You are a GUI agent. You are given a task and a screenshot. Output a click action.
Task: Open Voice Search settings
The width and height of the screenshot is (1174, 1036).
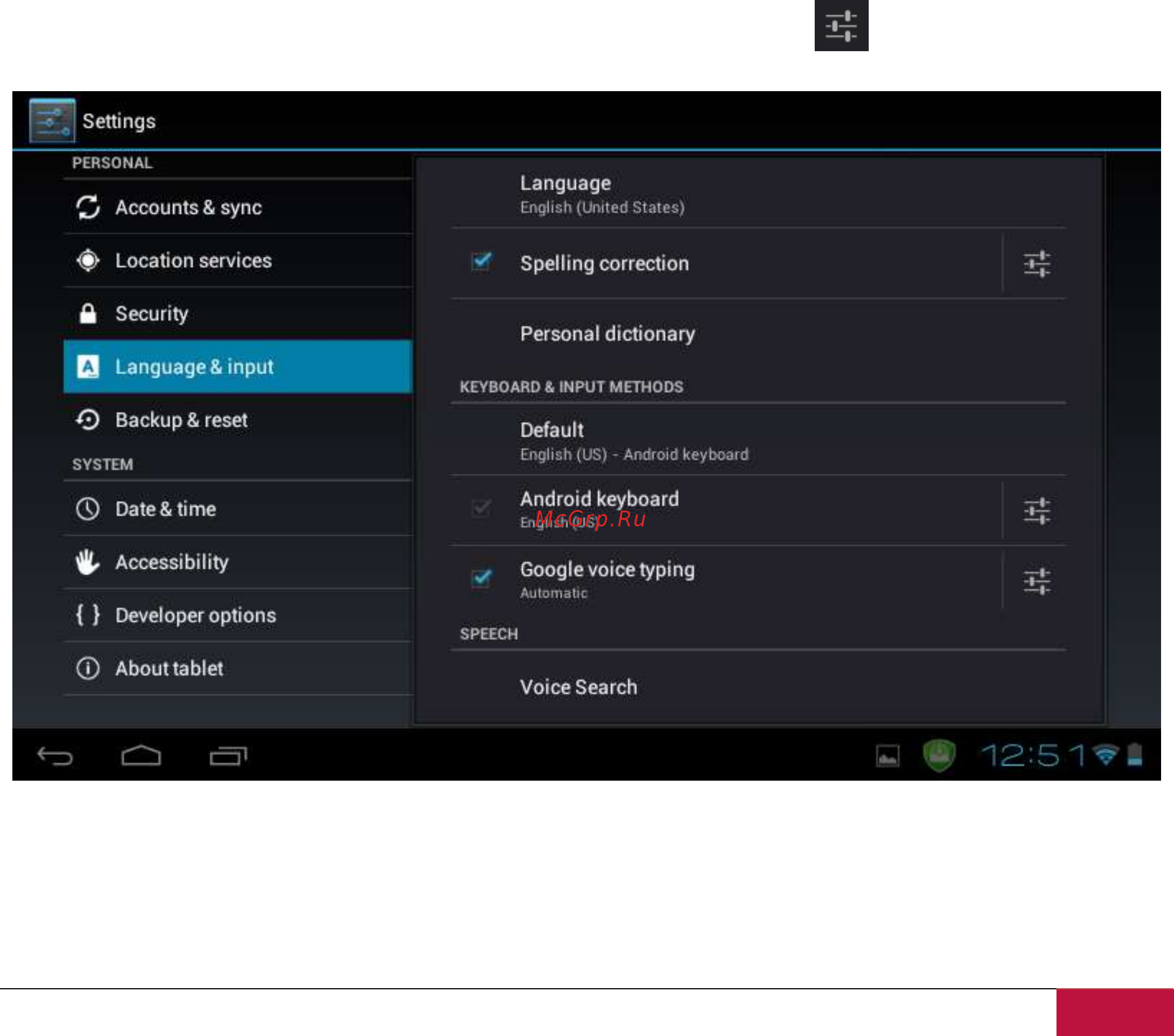tap(758, 687)
